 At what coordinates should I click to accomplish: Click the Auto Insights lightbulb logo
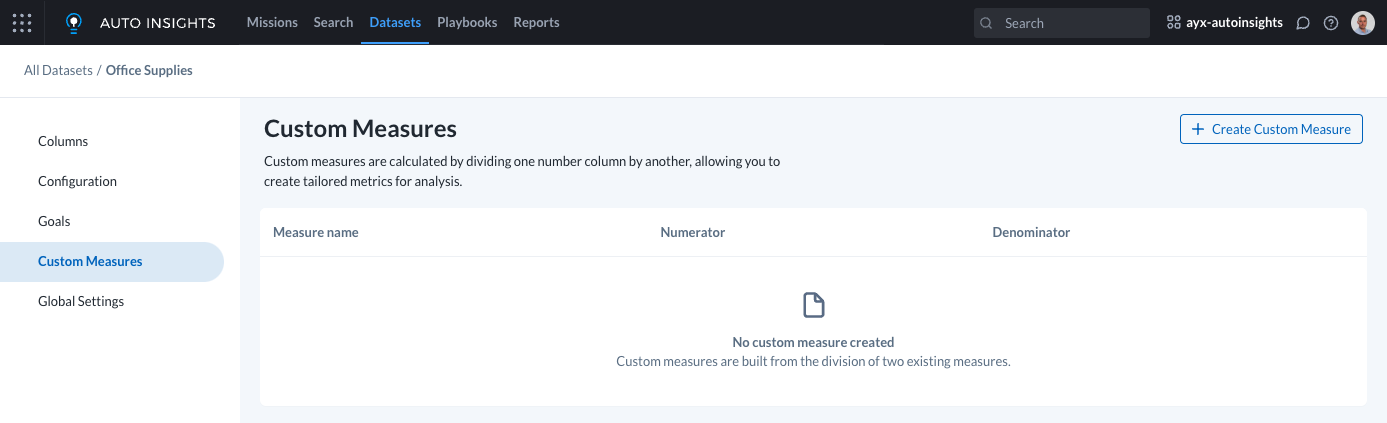click(73, 22)
